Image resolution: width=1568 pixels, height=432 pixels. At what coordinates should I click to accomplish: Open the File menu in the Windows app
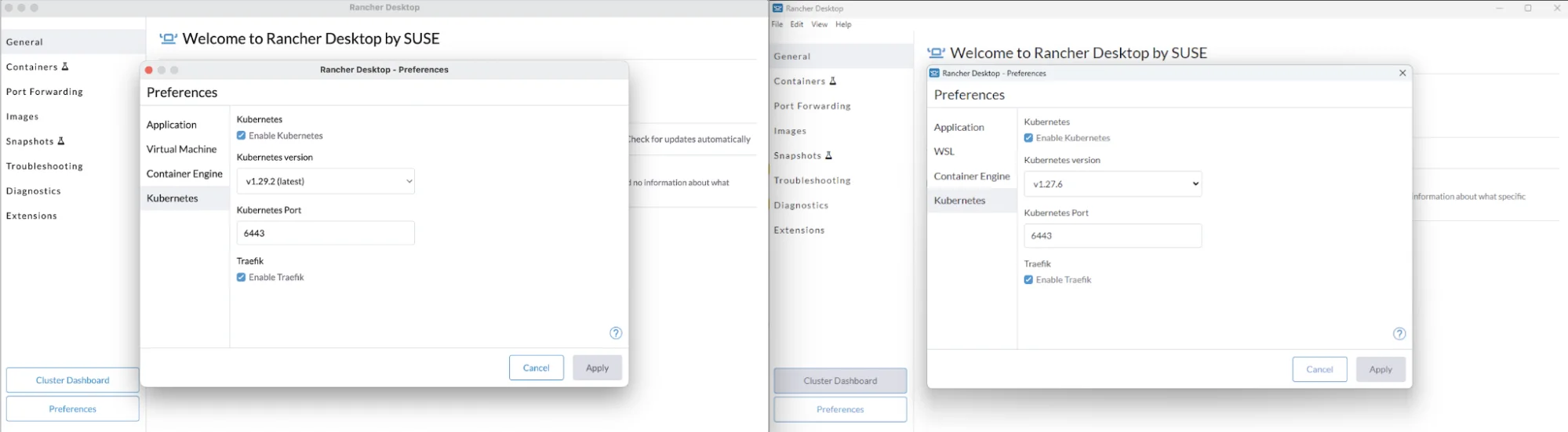click(x=777, y=24)
